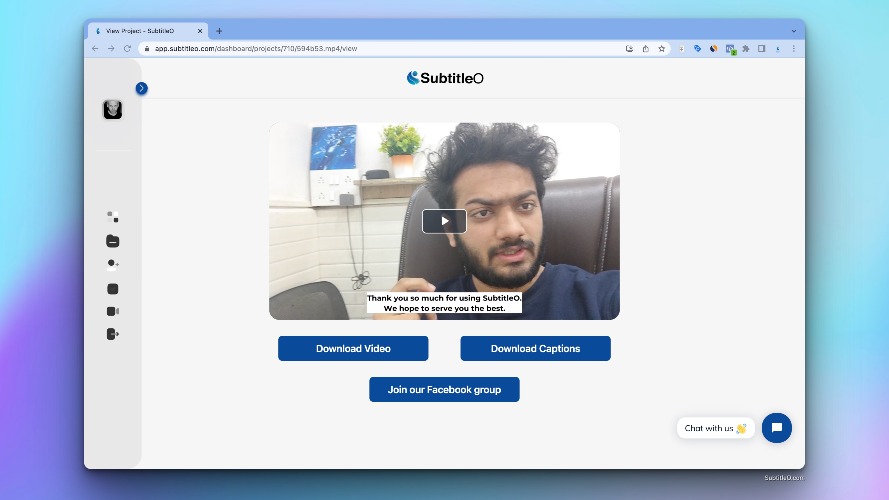Viewport: 889px width, 500px height.
Task: Click the logout arrow icon in sidebar
Action: coord(113,334)
